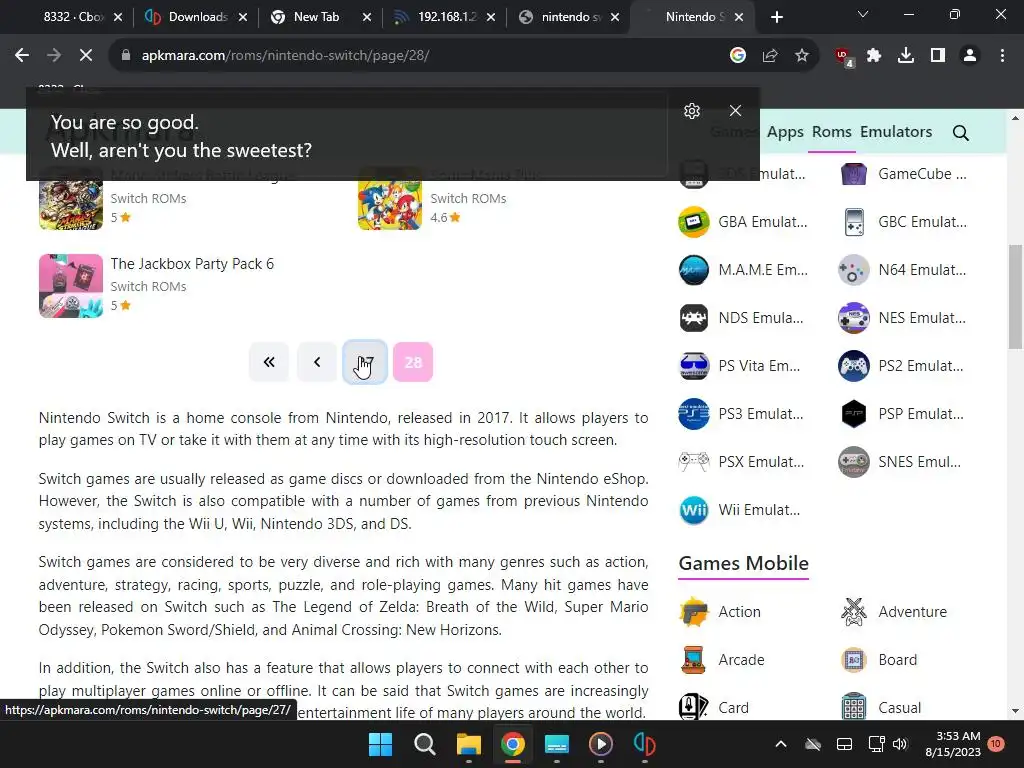The width and height of the screenshot is (1024, 768).
Task: Click the Sonic Mania game thumbnail
Action: [390, 198]
